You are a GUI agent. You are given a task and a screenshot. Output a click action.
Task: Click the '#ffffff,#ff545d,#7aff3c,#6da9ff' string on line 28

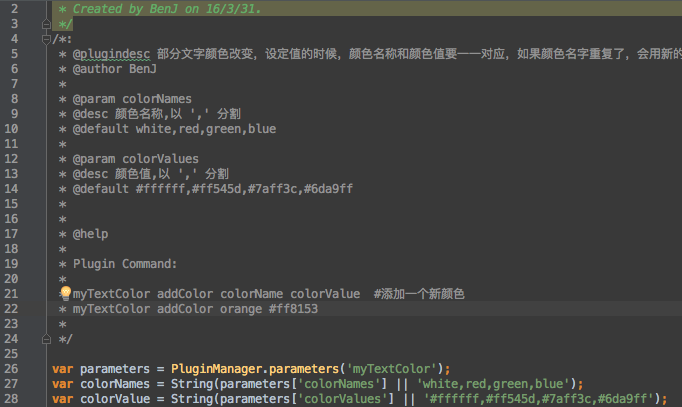pos(538,399)
